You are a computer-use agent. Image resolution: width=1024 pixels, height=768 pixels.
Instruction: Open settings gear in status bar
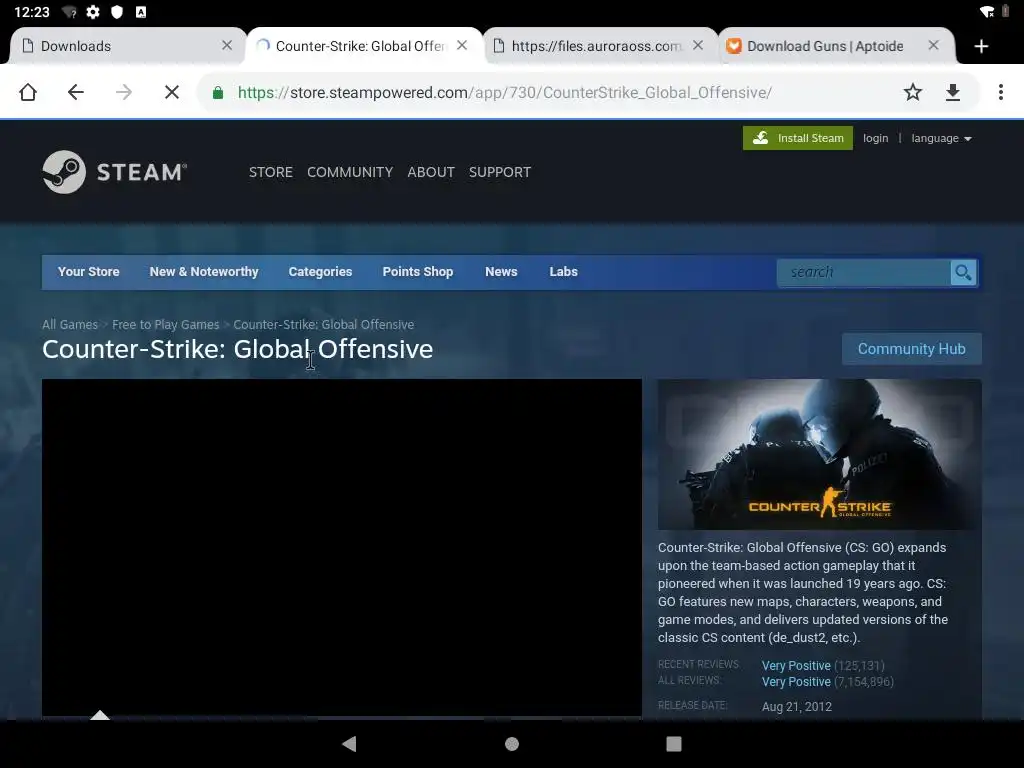coord(93,12)
